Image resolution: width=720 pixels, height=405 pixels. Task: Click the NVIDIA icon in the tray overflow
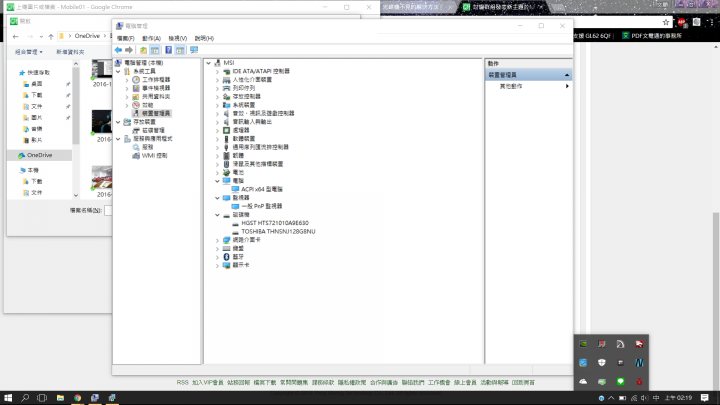[583, 344]
